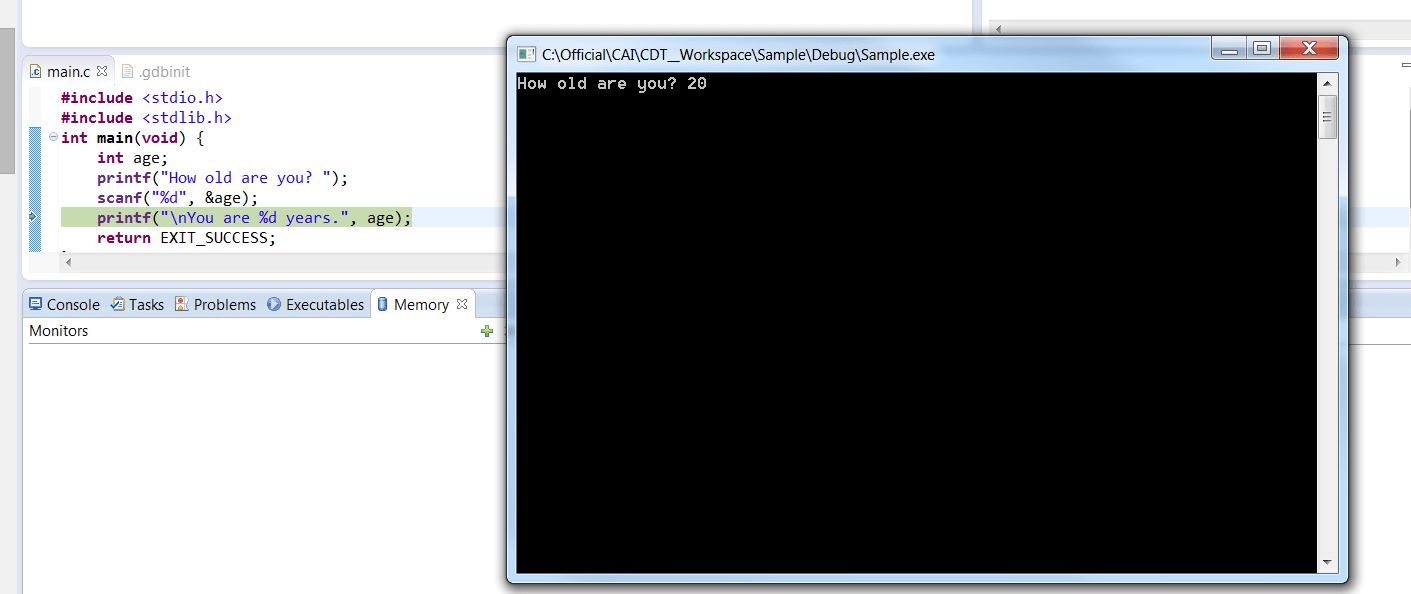Click the 'return EXIT_SUCCESS;' line

point(186,238)
